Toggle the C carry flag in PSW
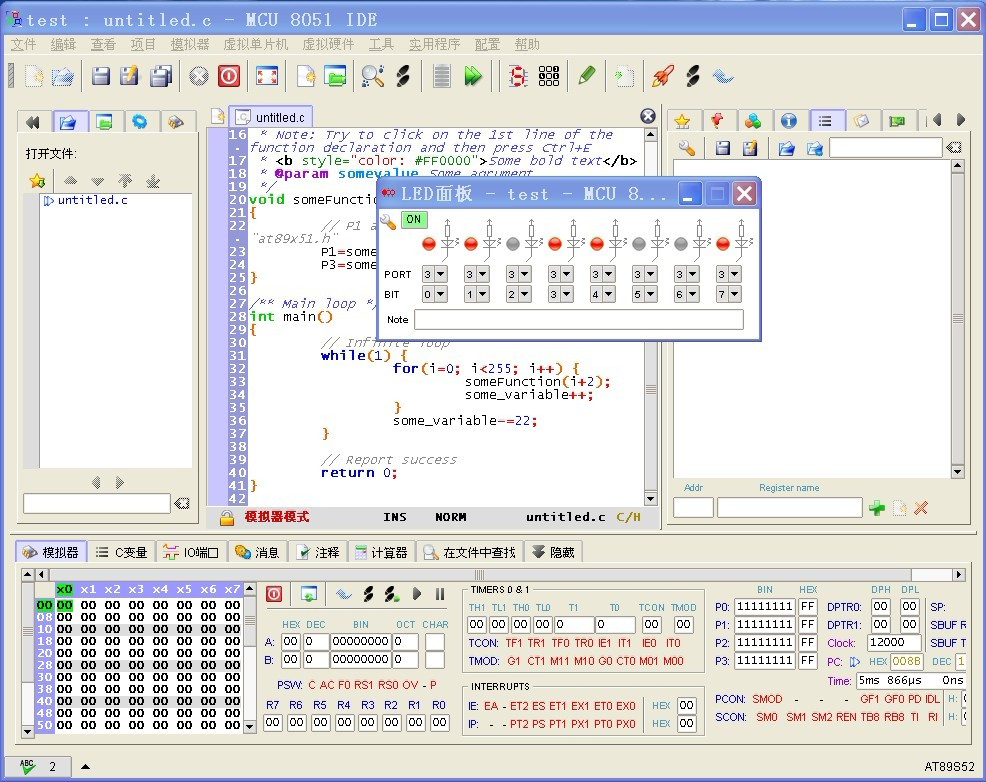The width and height of the screenshot is (986, 782). point(312,685)
